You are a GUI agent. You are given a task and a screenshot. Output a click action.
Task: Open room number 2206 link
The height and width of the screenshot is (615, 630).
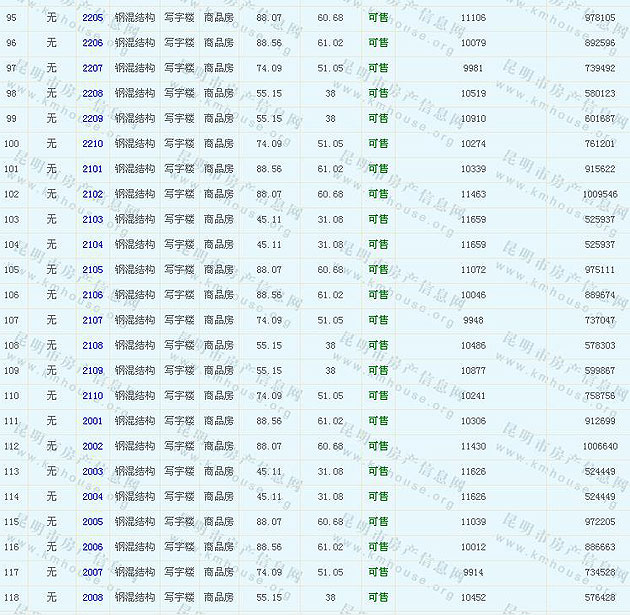[92, 43]
